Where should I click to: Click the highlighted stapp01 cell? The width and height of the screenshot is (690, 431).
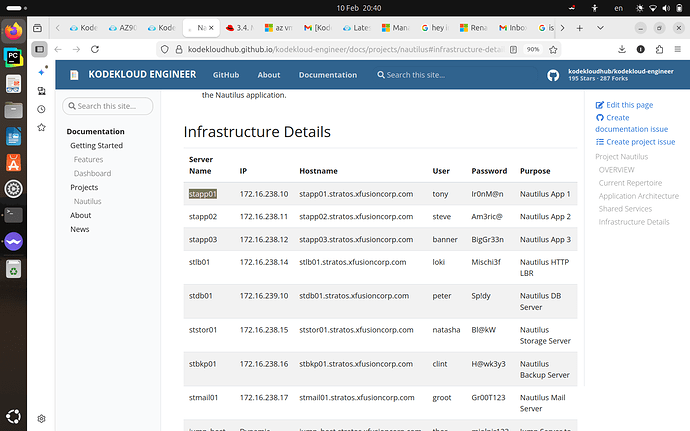click(203, 194)
